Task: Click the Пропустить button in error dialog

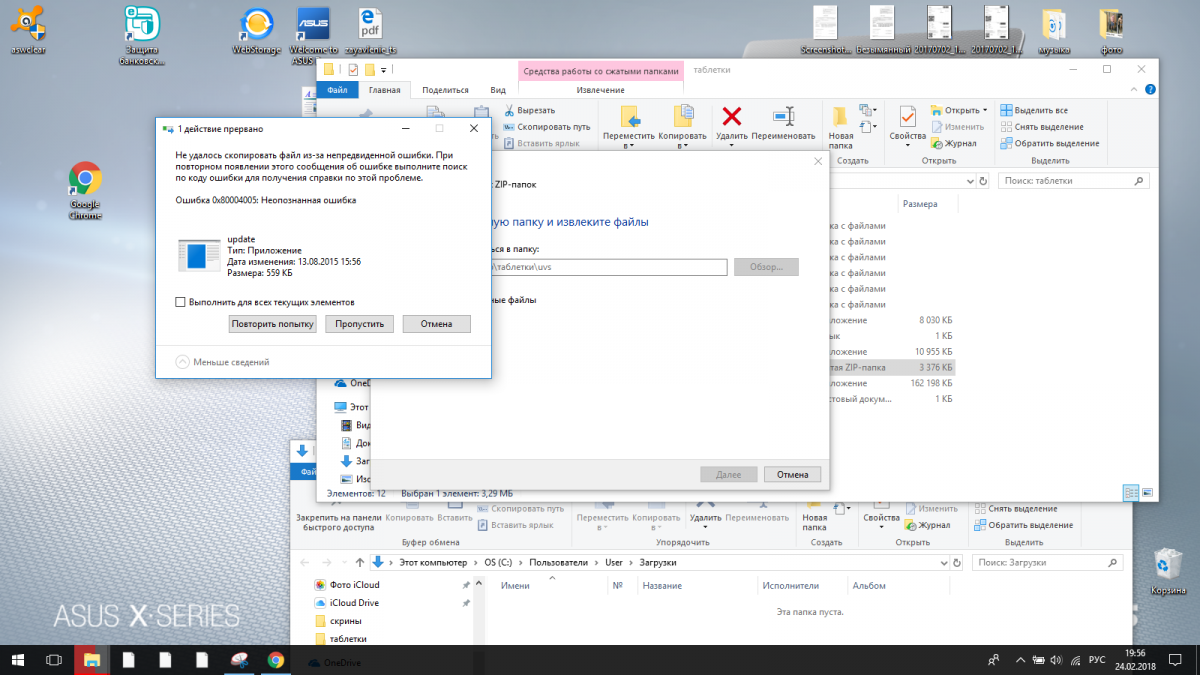Action: (x=360, y=324)
